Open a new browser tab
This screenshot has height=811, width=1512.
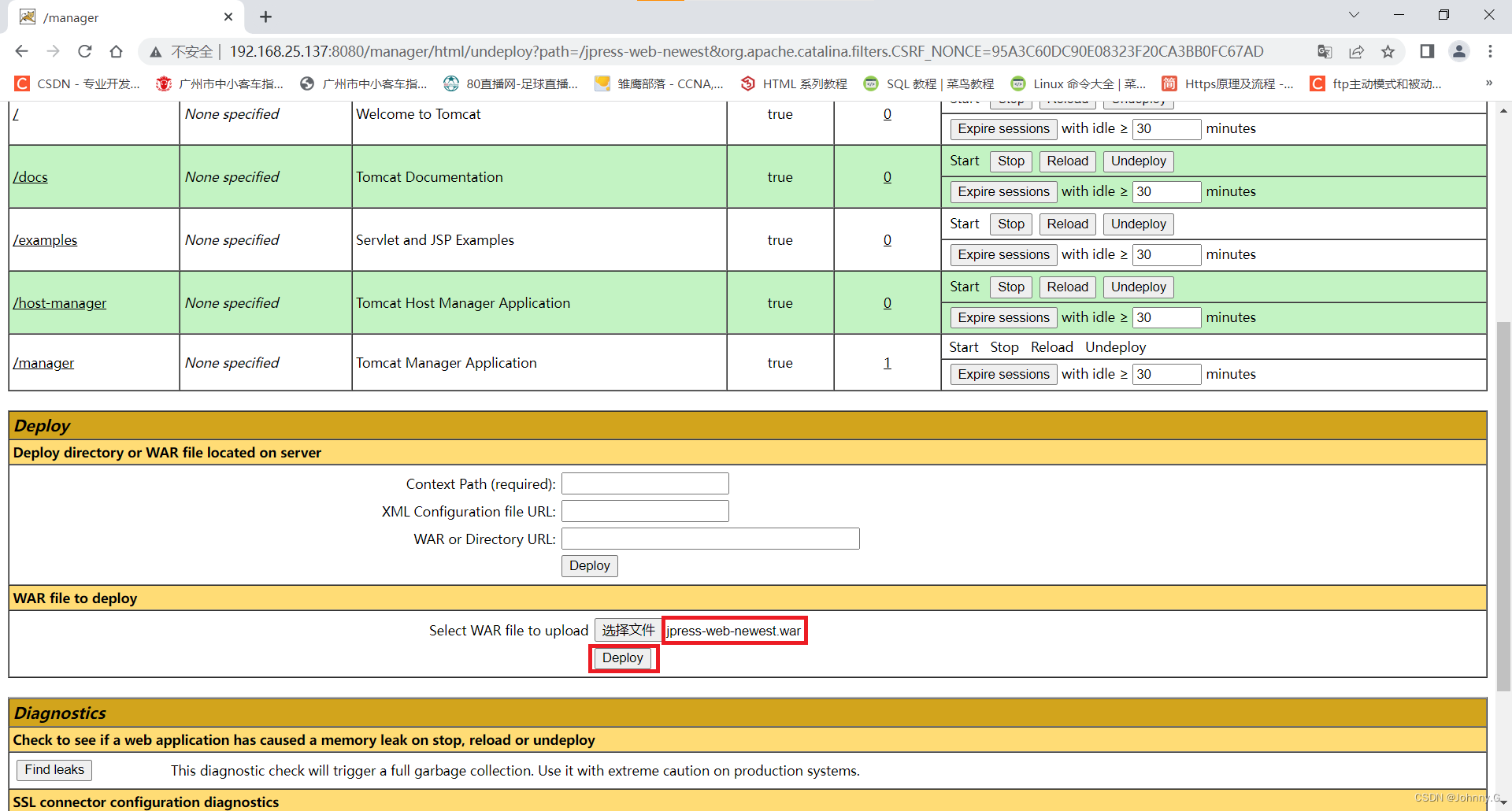point(265,17)
